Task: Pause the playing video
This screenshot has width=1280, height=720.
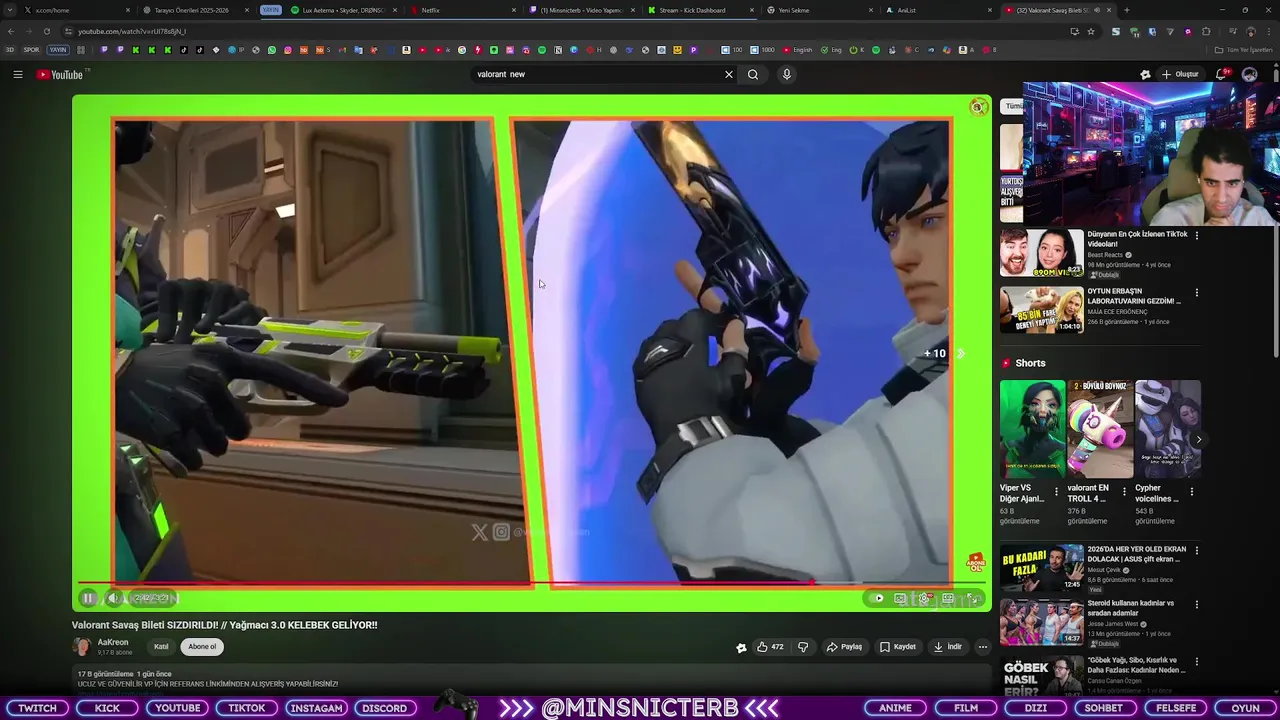Action: tap(88, 598)
